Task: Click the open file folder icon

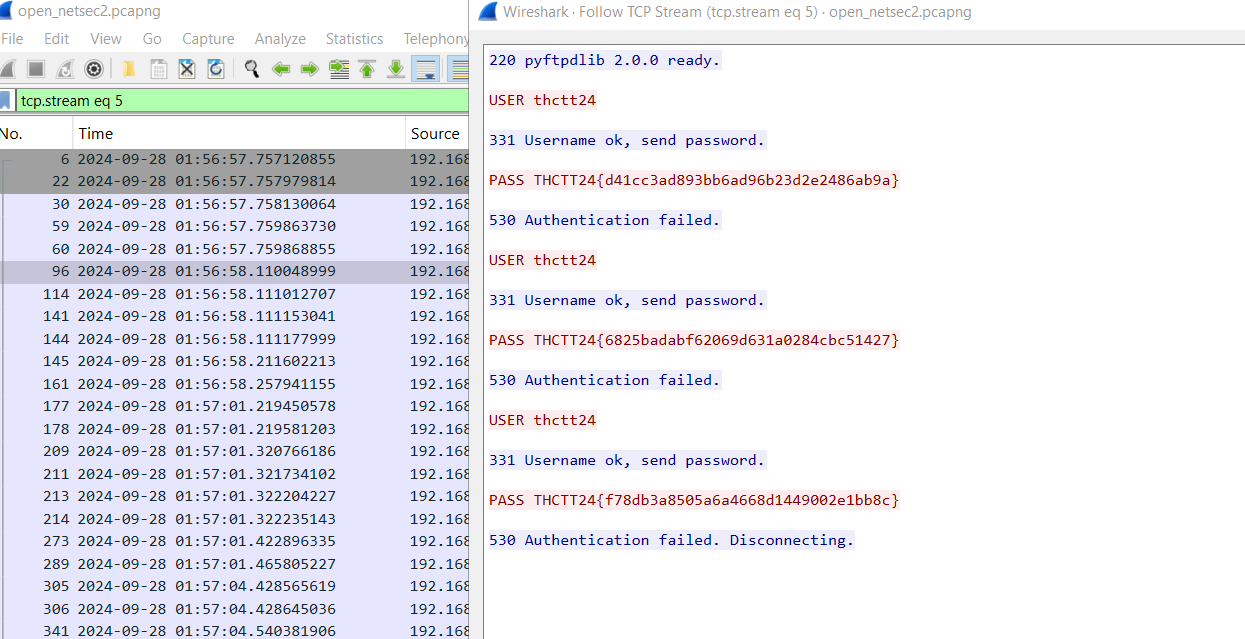Action: [129, 69]
